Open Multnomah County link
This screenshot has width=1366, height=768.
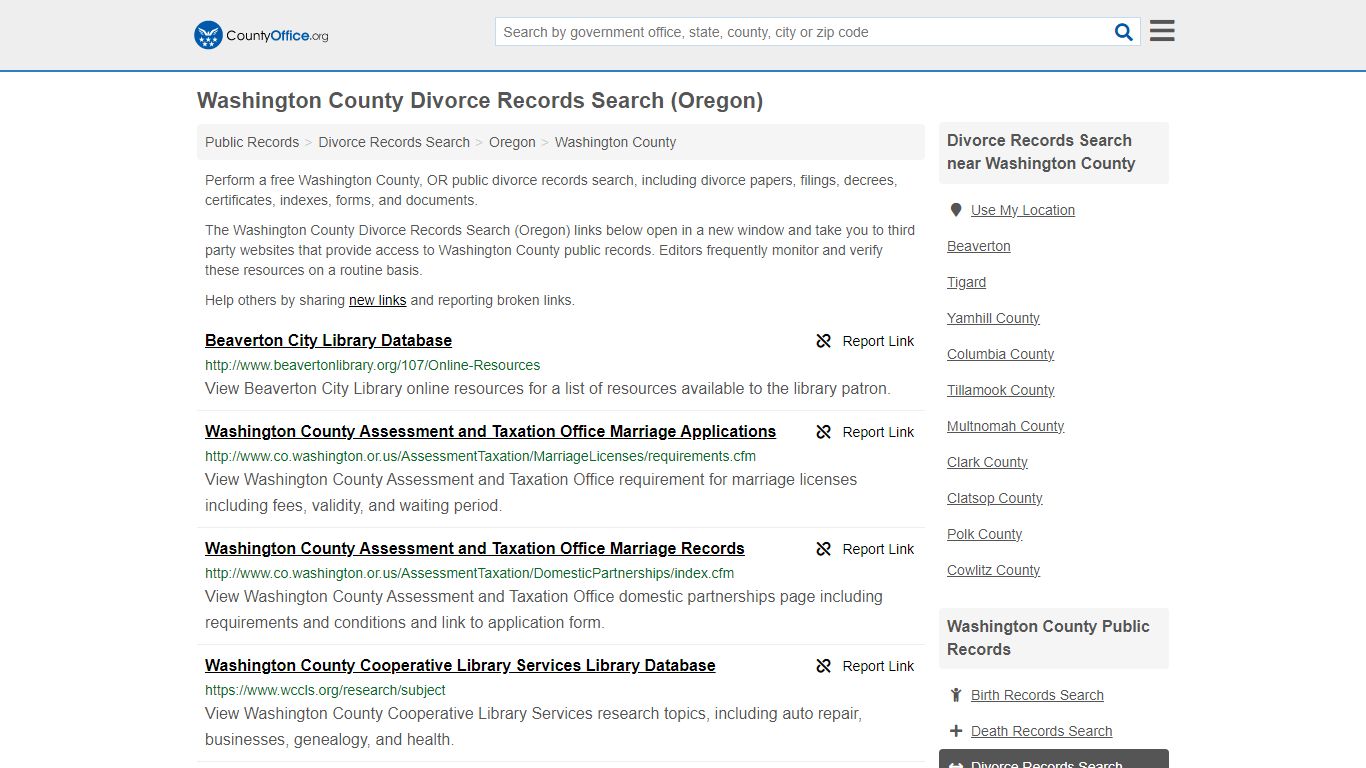[1005, 426]
